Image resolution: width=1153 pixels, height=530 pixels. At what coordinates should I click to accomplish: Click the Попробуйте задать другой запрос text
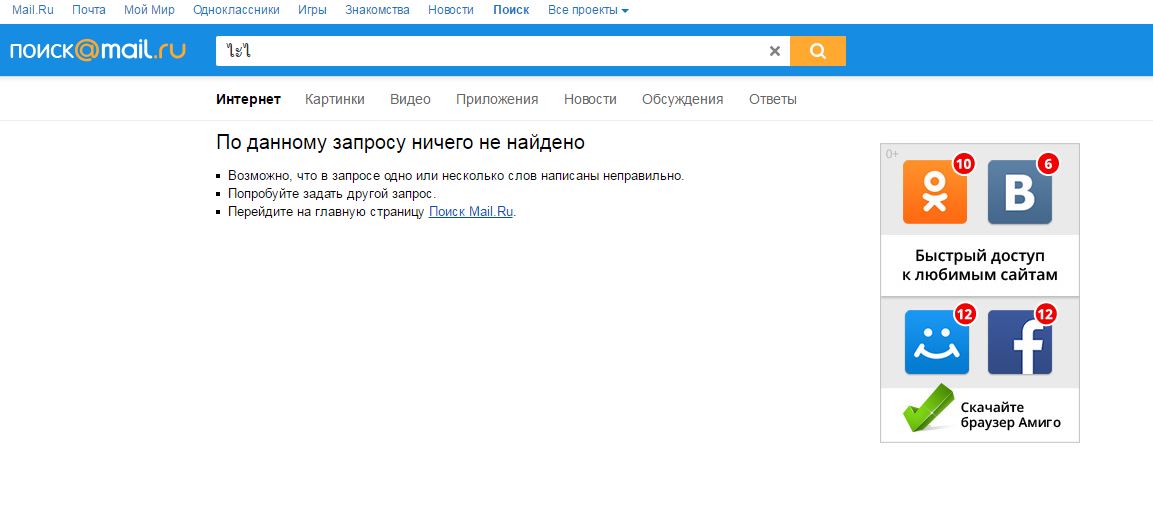pos(332,194)
